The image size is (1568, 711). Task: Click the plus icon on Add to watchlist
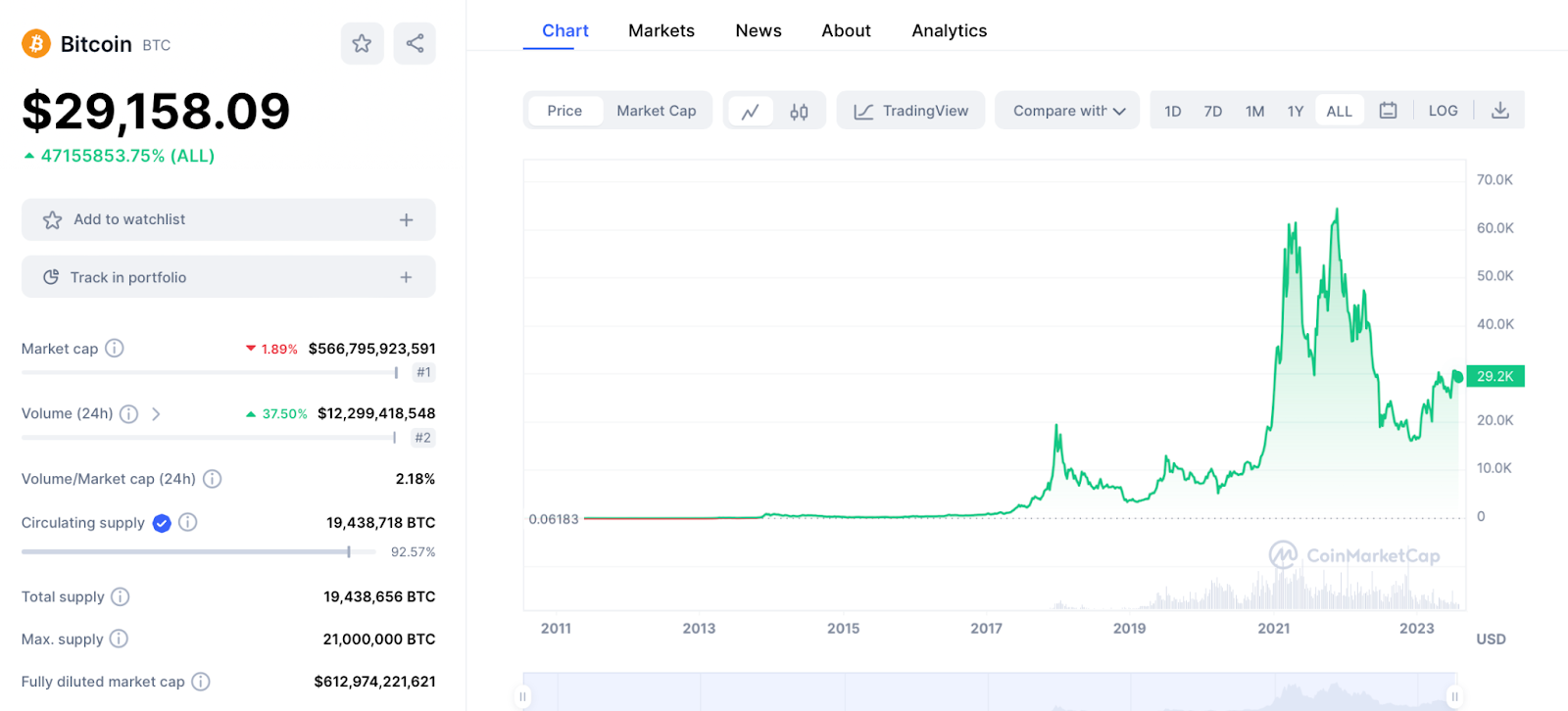[406, 220]
